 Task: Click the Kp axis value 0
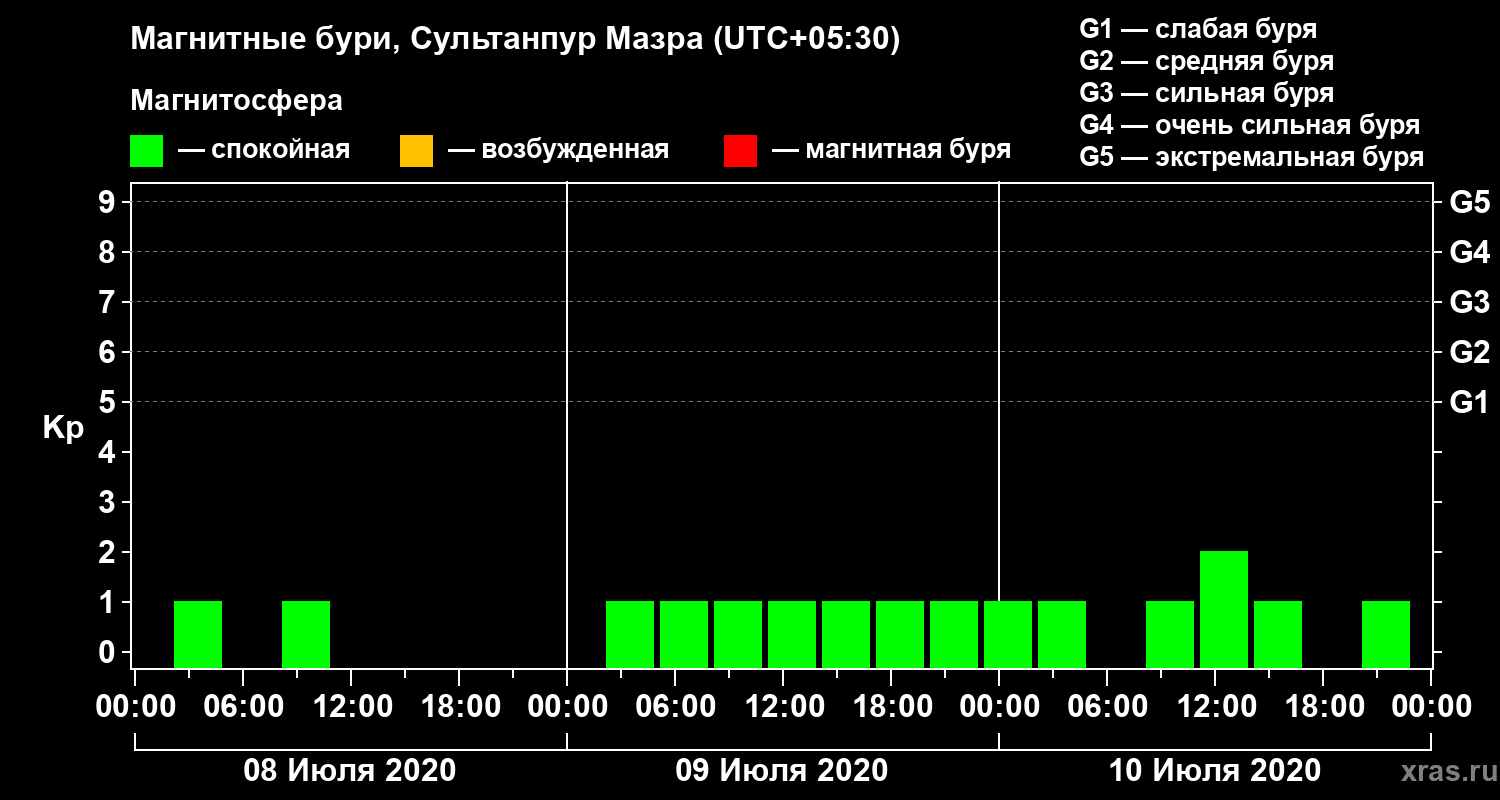coord(109,653)
